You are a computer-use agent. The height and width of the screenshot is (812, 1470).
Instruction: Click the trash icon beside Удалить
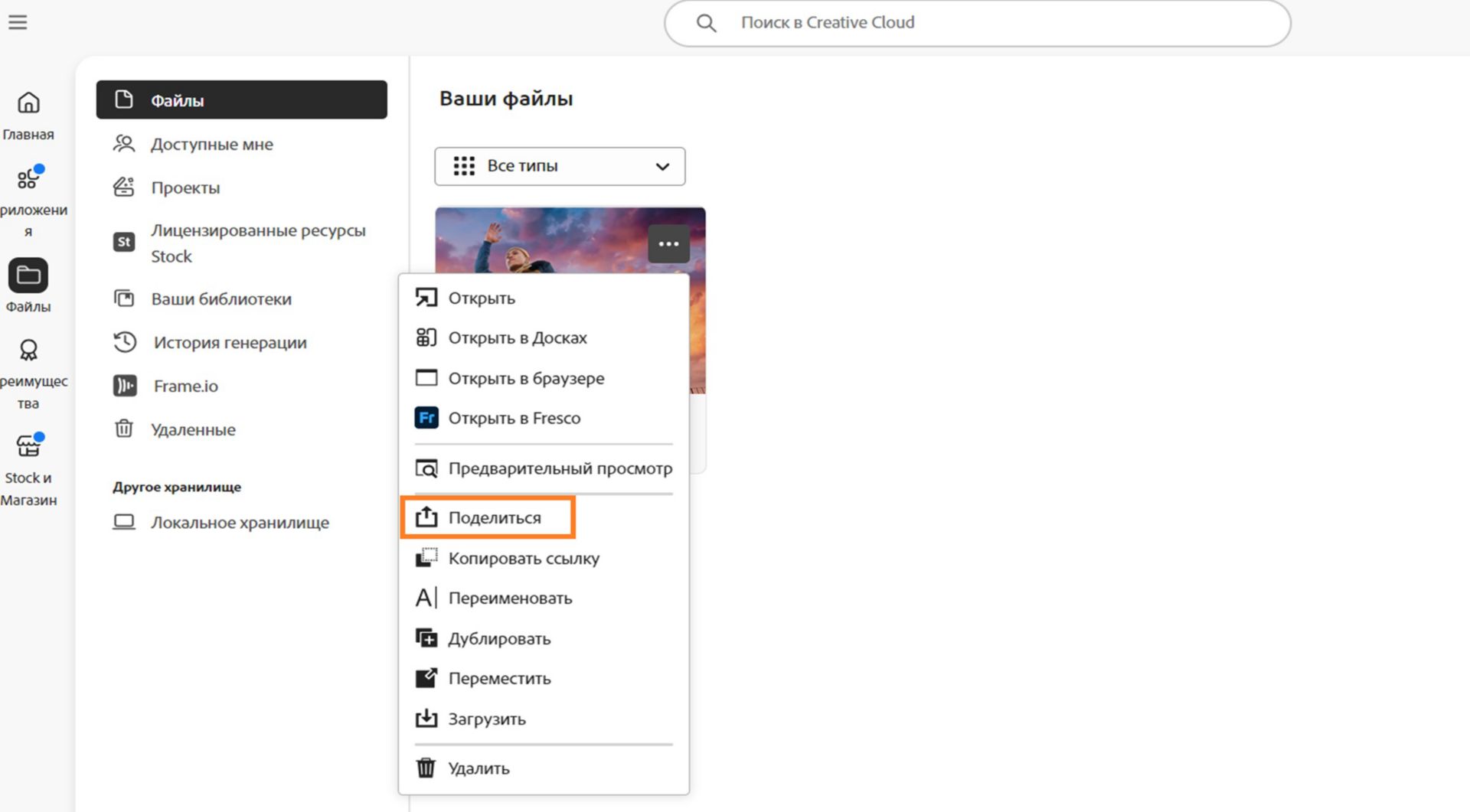(x=426, y=768)
